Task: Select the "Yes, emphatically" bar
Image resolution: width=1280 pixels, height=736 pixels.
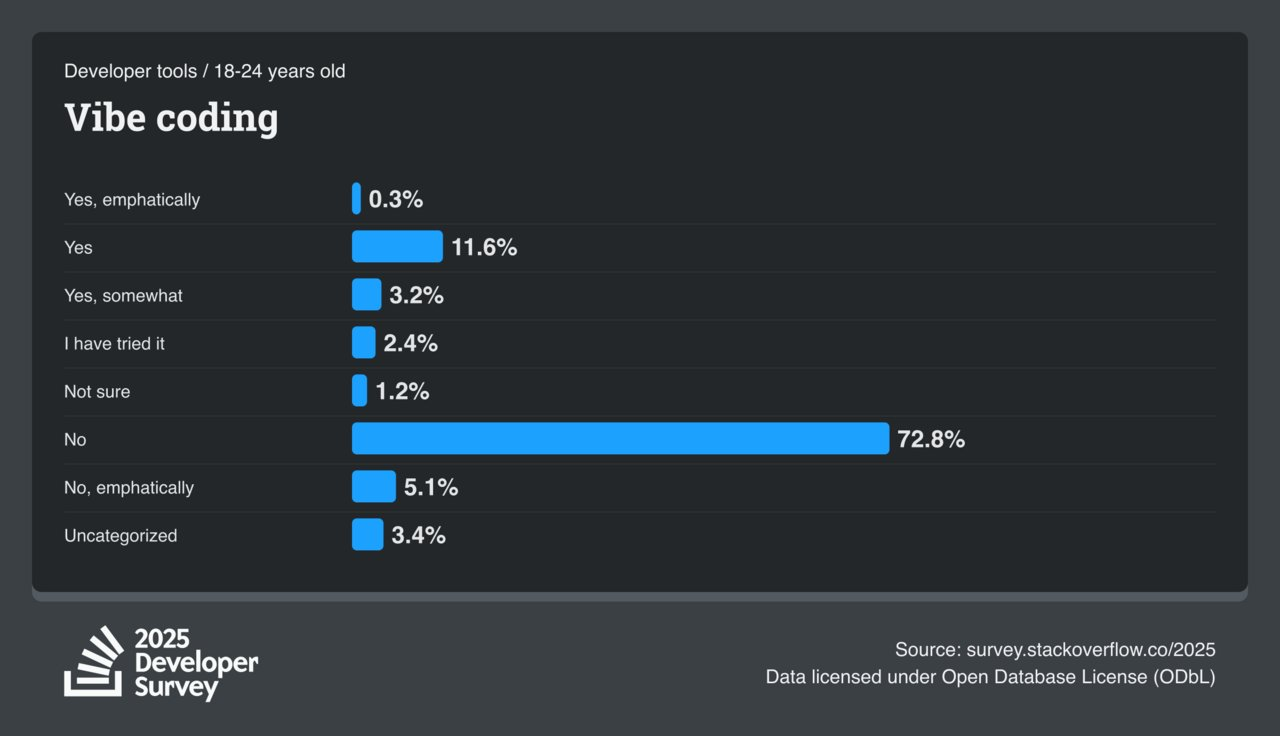Action: coord(356,198)
